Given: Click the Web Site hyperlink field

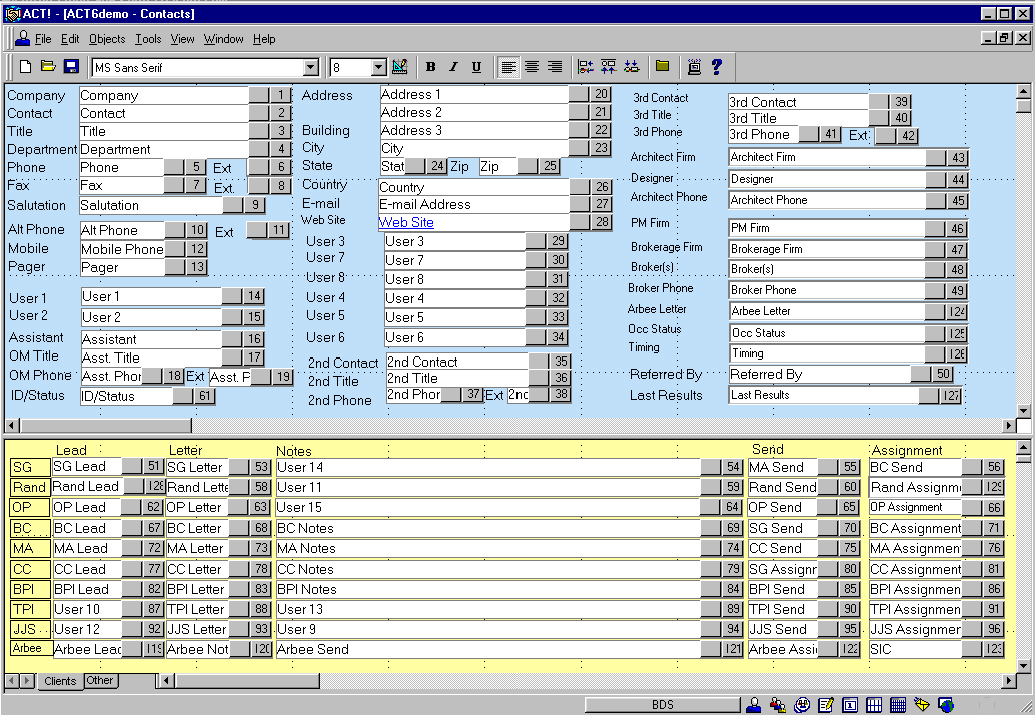Looking at the screenshot, I should coord(473,222).
